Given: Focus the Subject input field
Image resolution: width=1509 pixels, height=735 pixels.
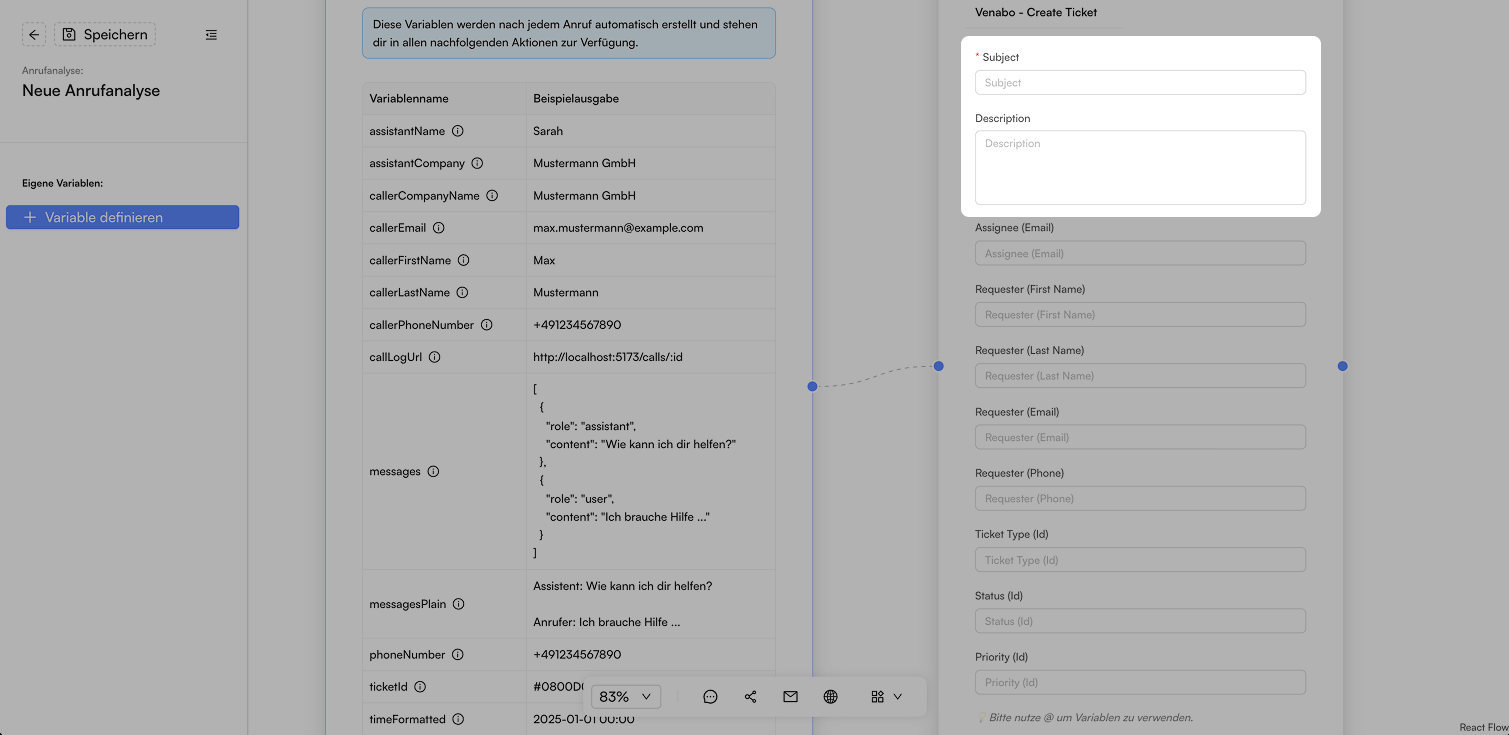Looking at the screenshot, I should (1140, 83).
